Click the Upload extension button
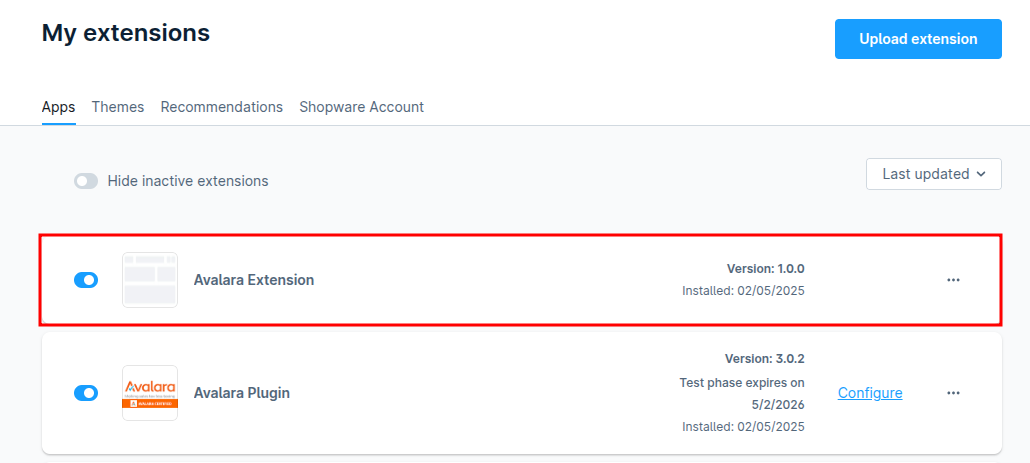The width and height of the screenshot is (1030, 463). 918,39
